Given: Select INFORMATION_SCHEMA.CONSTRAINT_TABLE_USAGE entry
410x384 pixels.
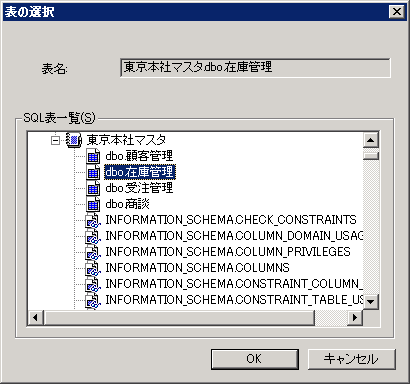Looking at the screenshot, I should [x=234, y=300].
